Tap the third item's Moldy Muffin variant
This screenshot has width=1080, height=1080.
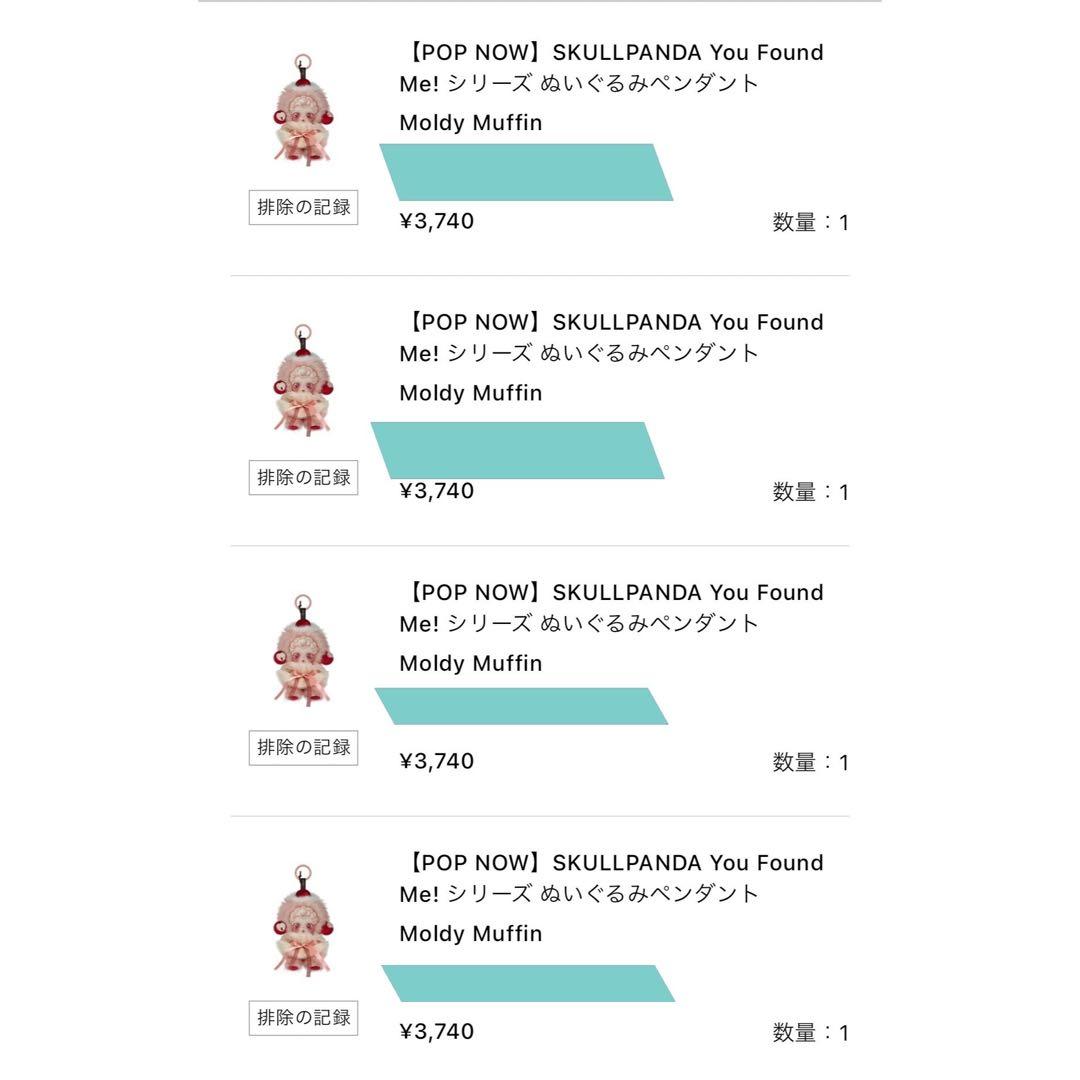(x=470, y=663)
